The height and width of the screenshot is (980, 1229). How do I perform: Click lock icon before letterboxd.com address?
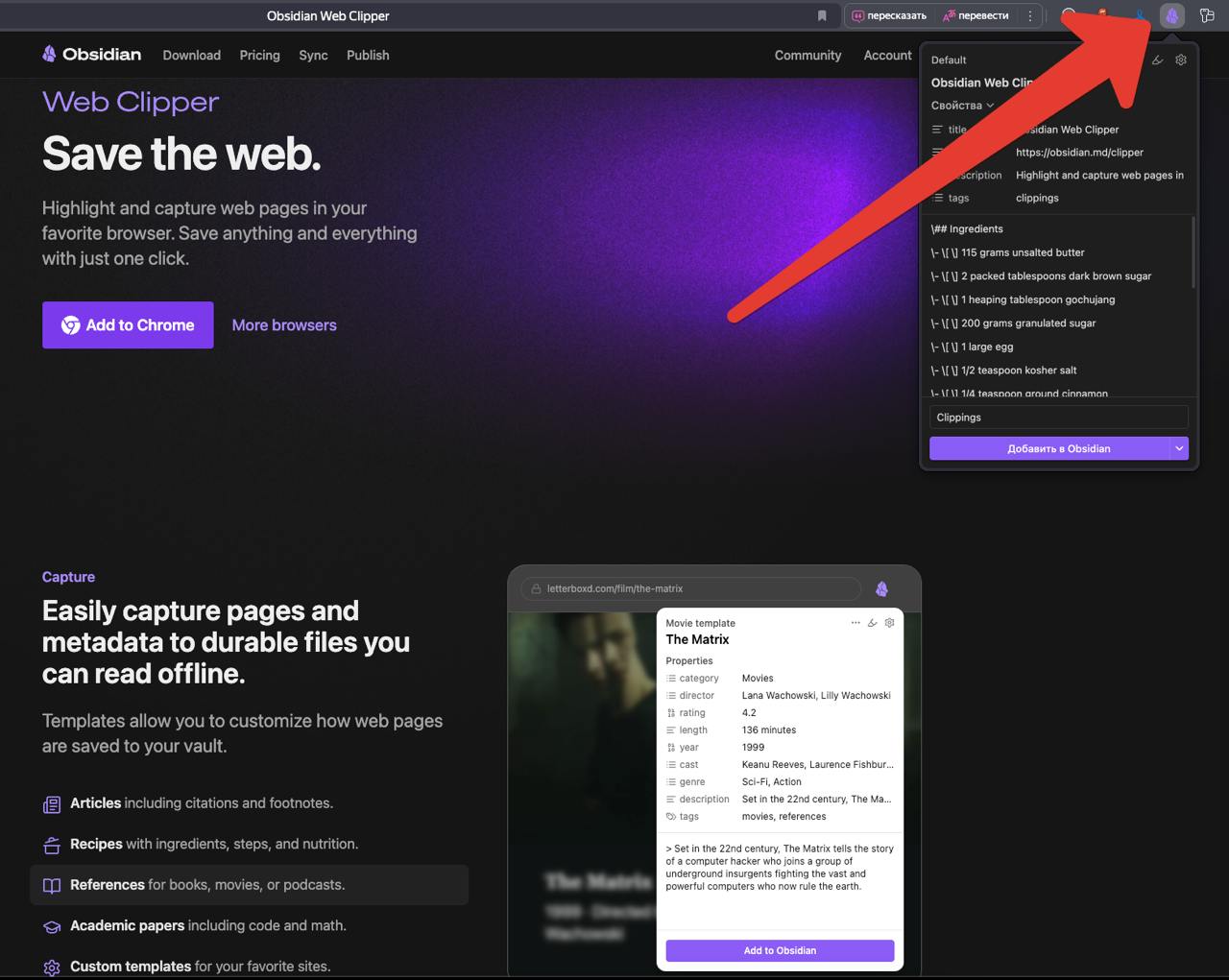(x=536, y=588)
